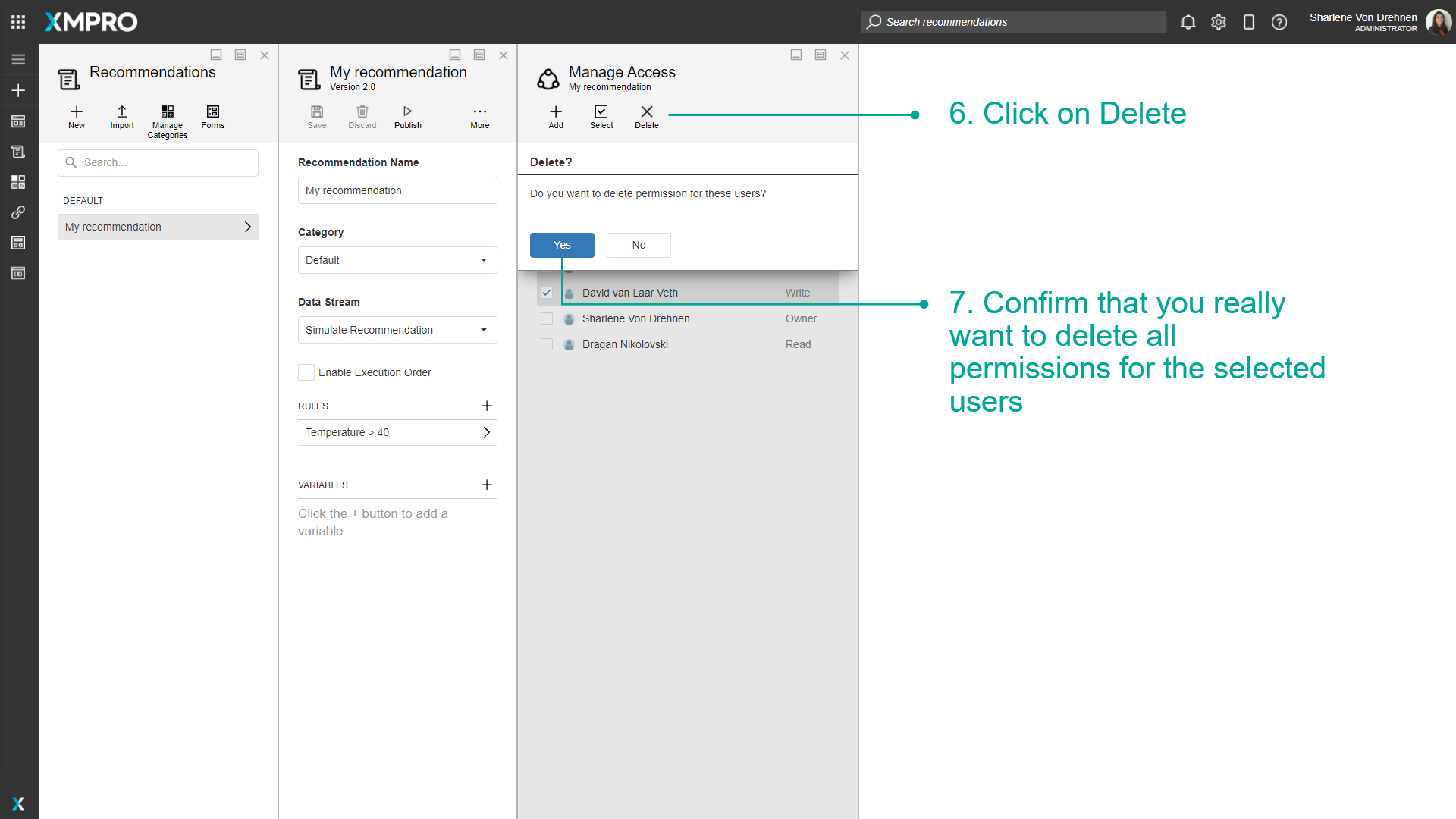Viewport: 1456px width, 819px height.
Task: Open notifications bell in top bar
Action: (x=1188, y=22)
